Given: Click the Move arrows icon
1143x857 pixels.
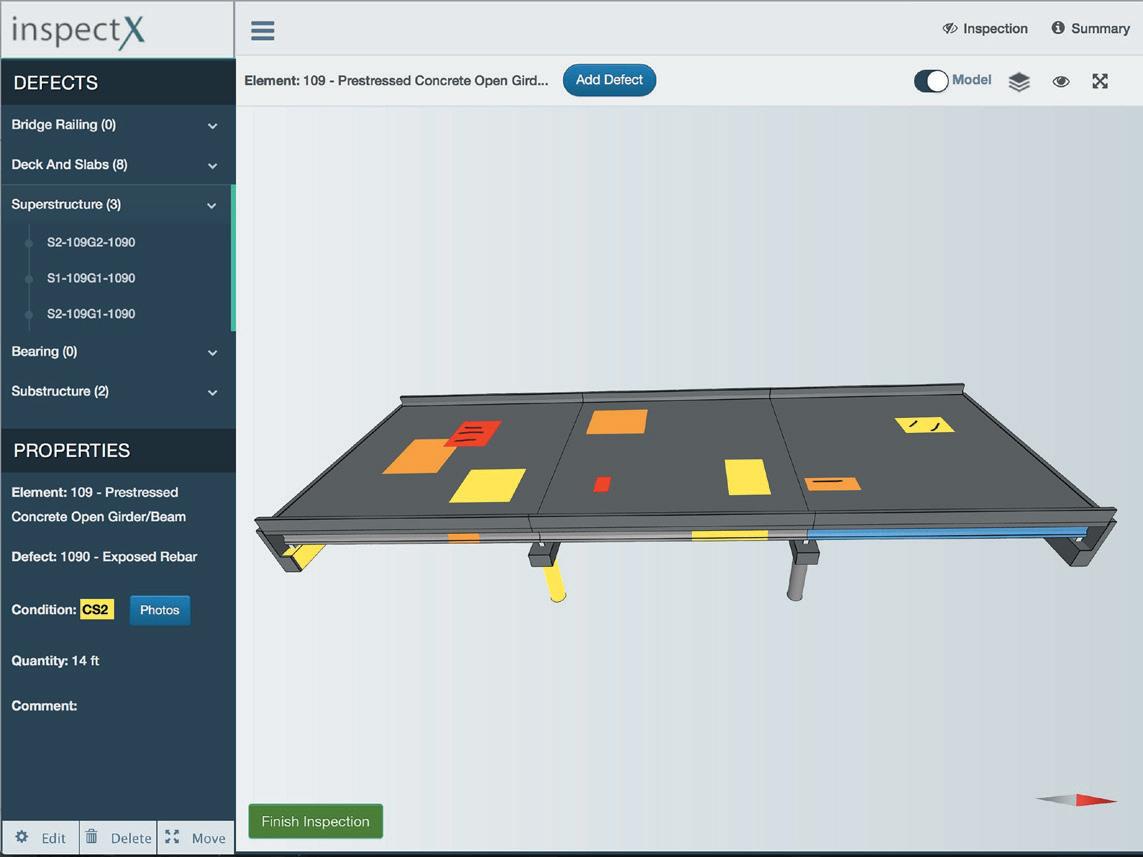Looking at the screenshot, I should tap(172, 837).
